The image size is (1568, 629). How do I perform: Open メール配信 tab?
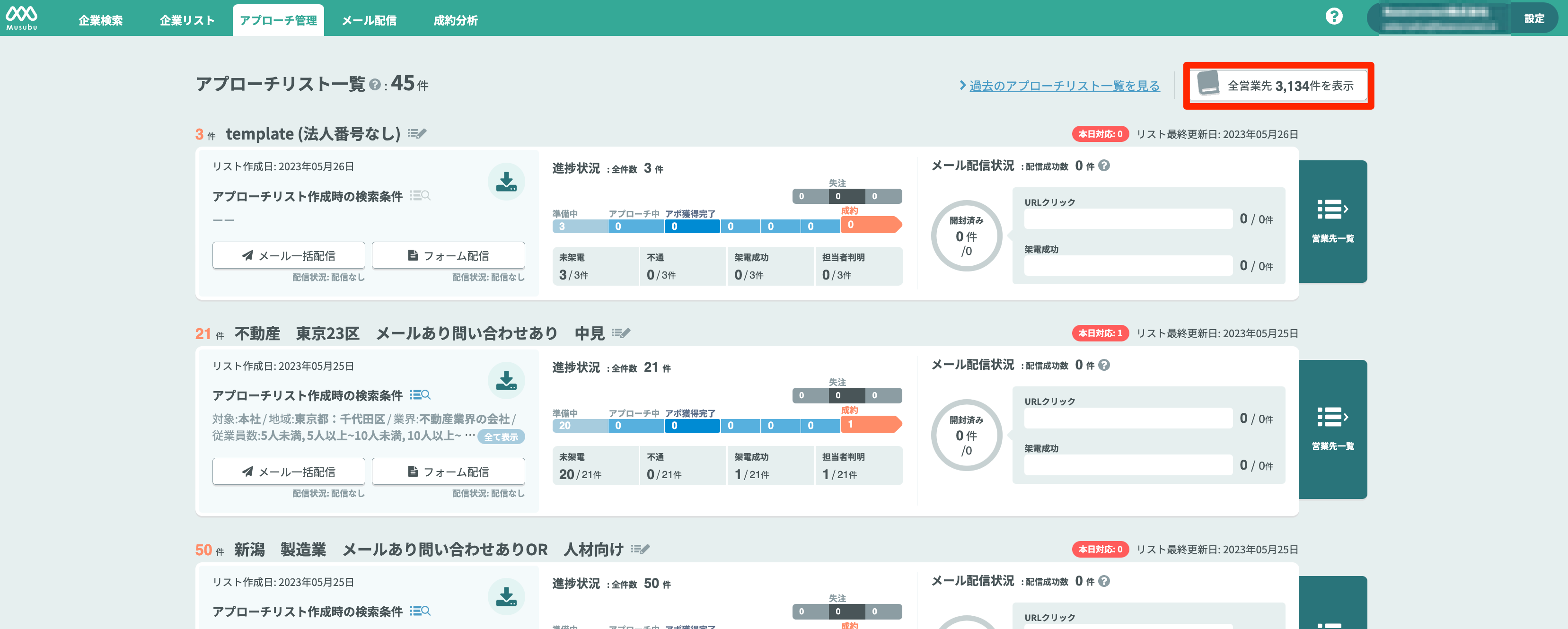click(369, 20)
